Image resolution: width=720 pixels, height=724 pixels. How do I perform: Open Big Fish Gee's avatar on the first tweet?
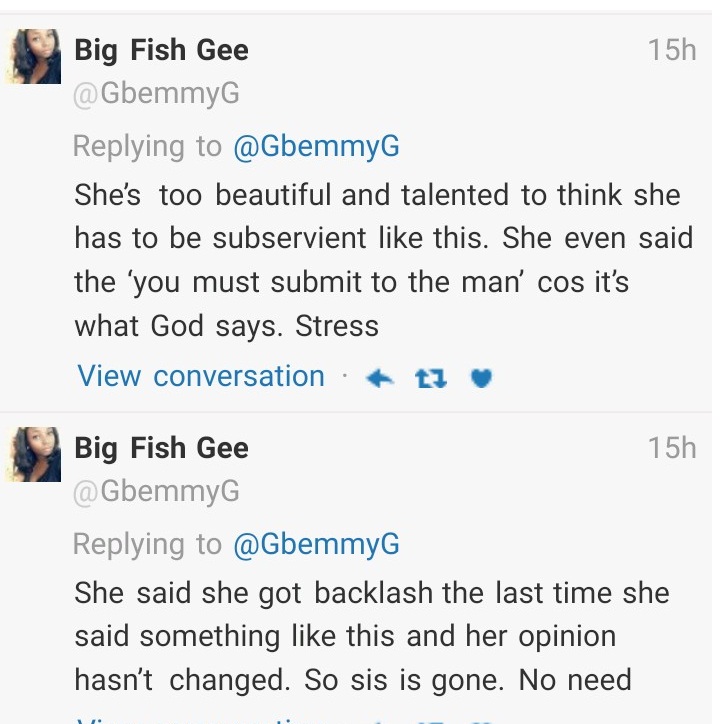(x=35, y=57)
